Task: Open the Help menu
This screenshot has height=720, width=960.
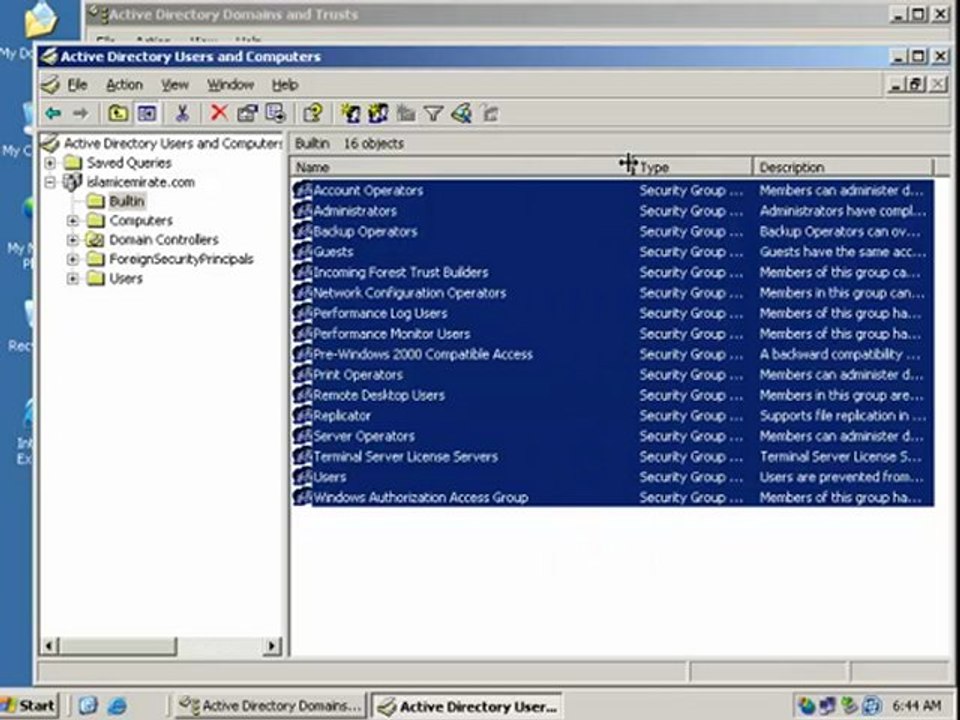Action: coord(285,85)
